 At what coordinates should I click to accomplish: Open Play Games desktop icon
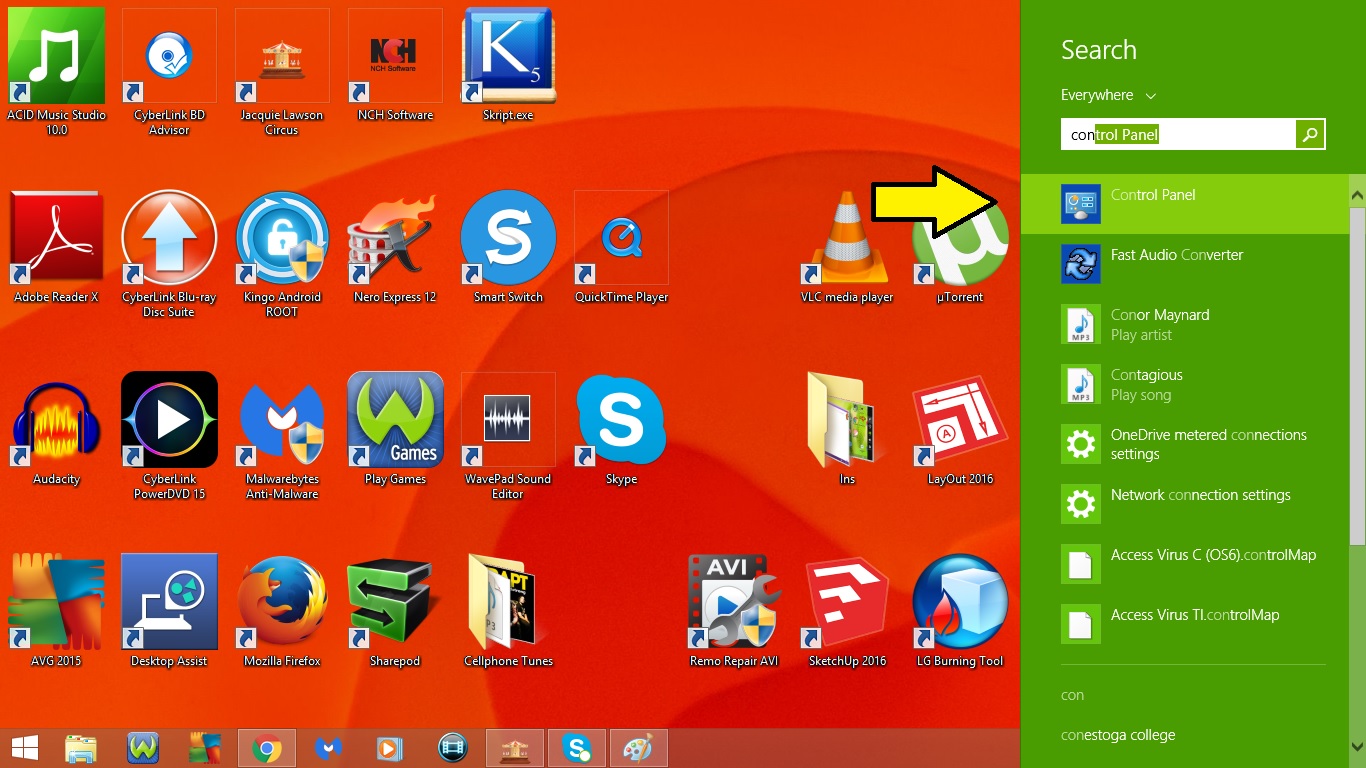coord(395,420)
